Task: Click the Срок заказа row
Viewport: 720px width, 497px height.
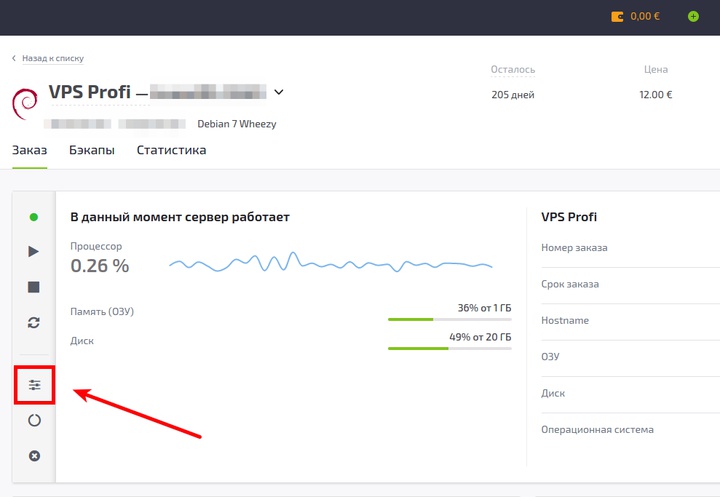Action: 630,284
